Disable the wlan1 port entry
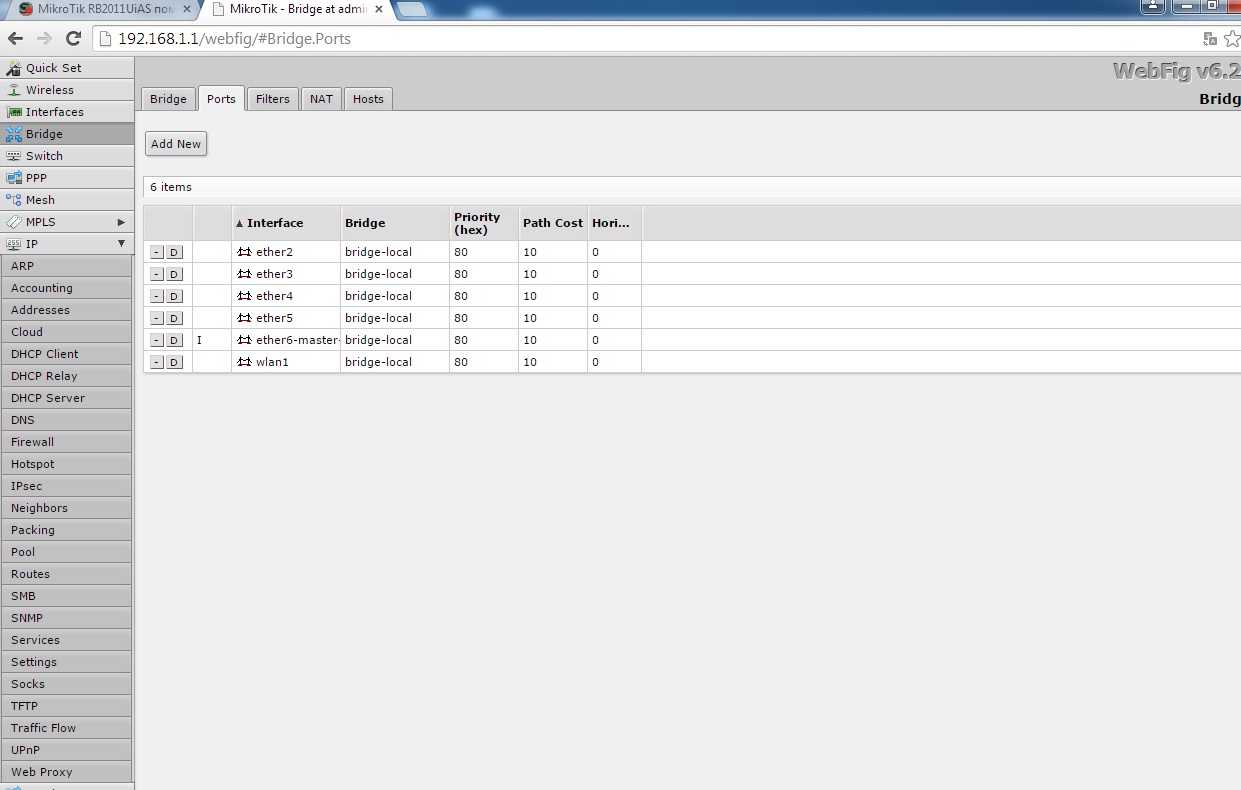 click(174, 362)
